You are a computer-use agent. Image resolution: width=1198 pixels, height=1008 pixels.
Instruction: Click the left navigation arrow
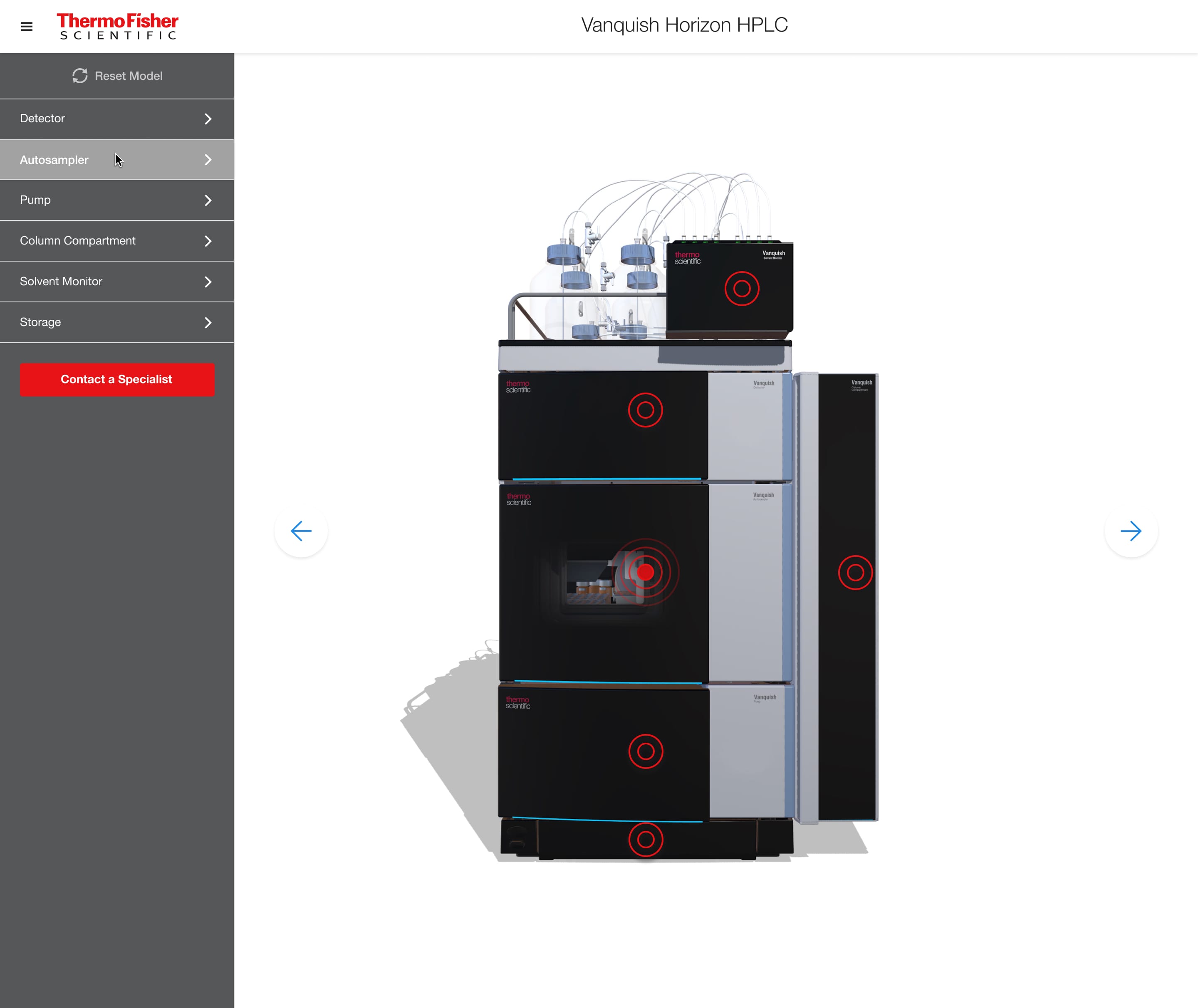301,530
